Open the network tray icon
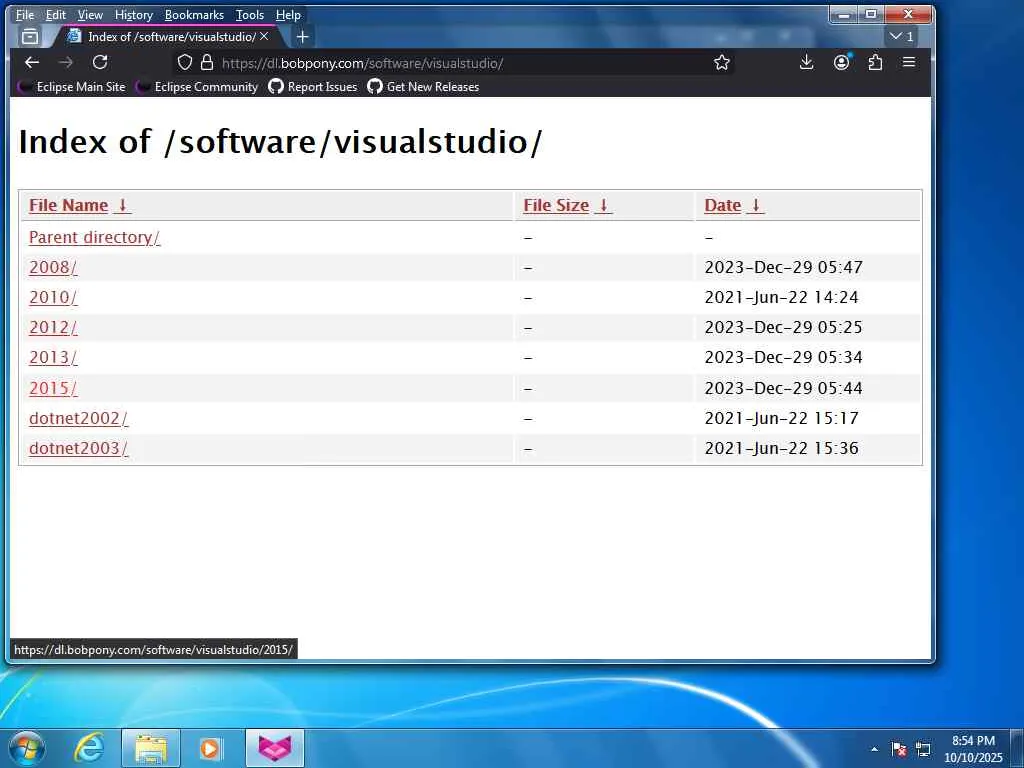The height and width of the screenshot is (768, 1024). [923, 749]
